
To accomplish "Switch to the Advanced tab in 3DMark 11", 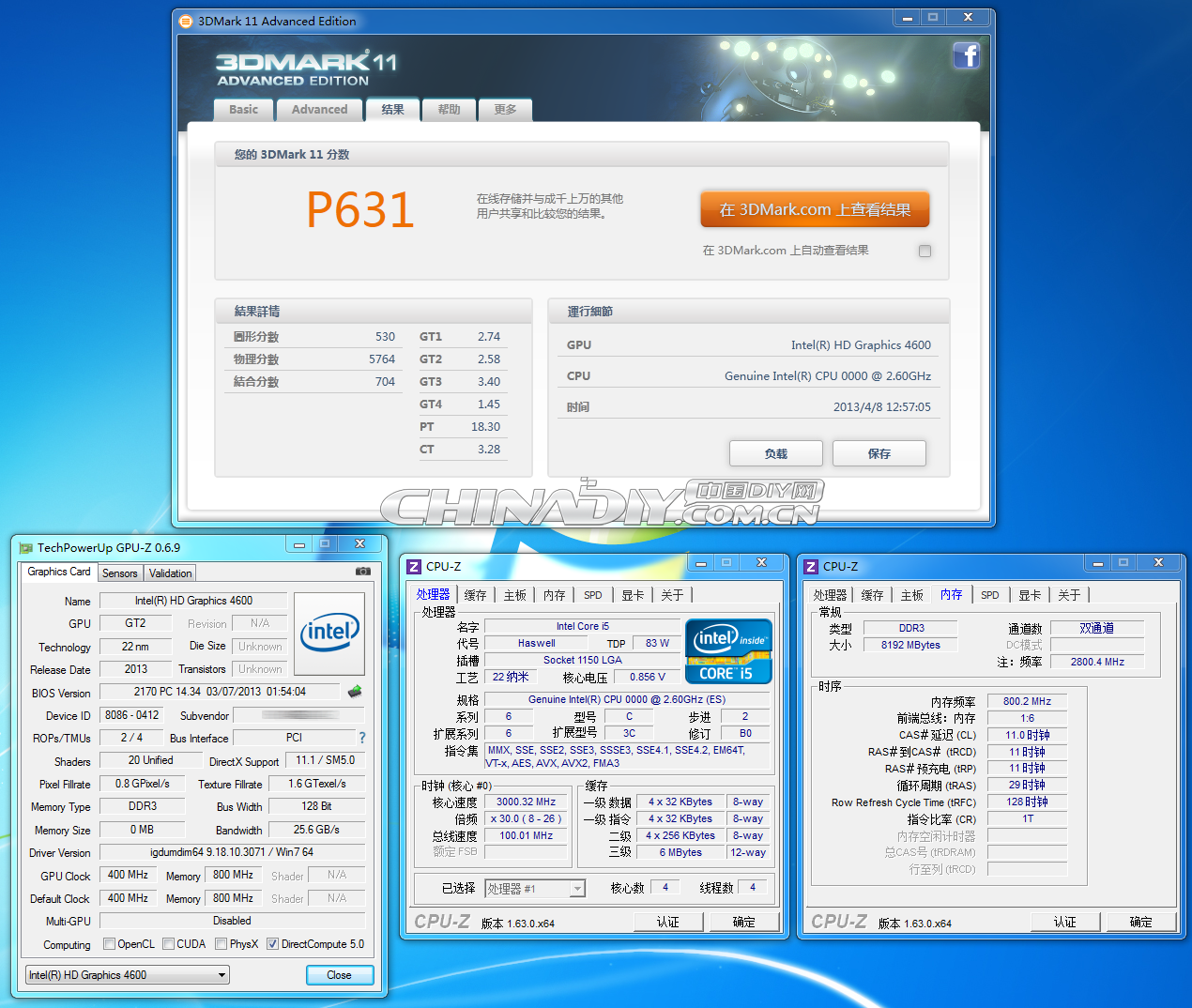I will [x=319, y=110].
